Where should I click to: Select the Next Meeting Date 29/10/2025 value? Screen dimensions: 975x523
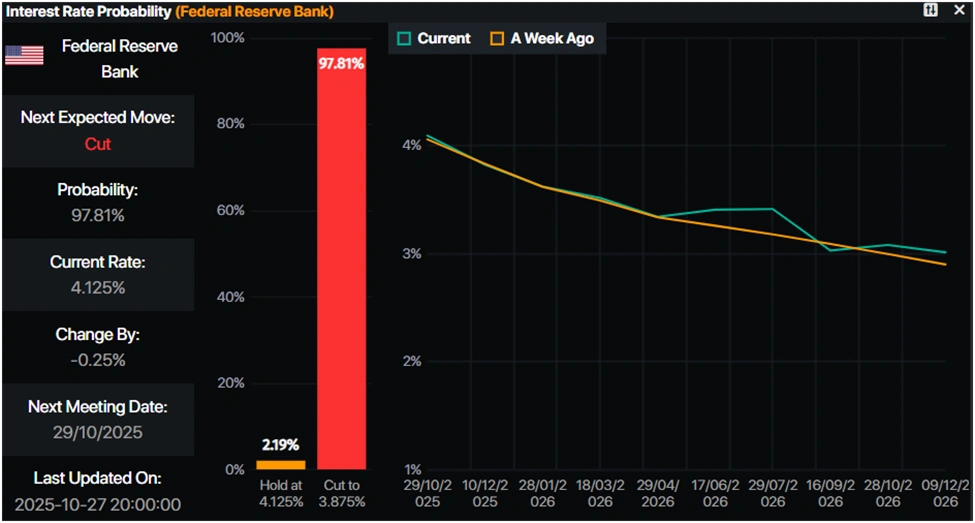pos(97,432)
